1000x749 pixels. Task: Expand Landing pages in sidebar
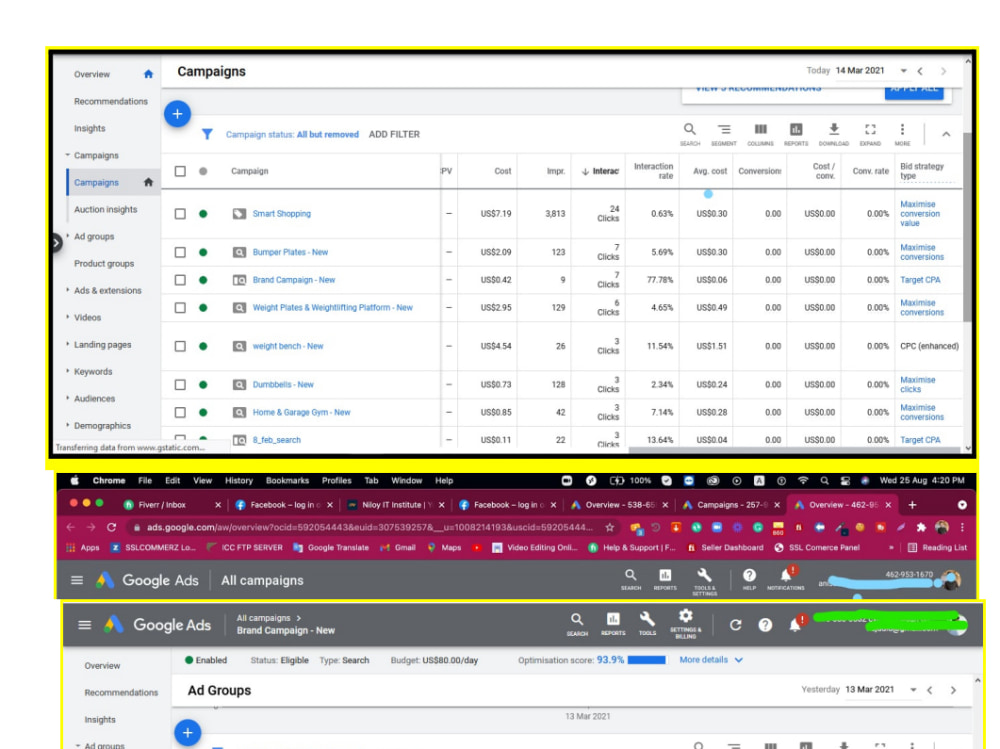pos(68,345)
